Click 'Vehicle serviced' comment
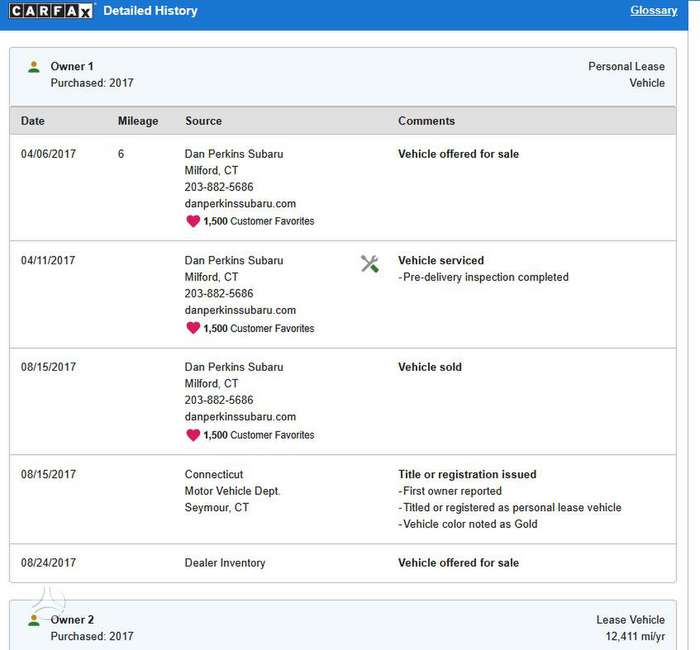Viewport: 700px width, 650px height. coord(441,261)
